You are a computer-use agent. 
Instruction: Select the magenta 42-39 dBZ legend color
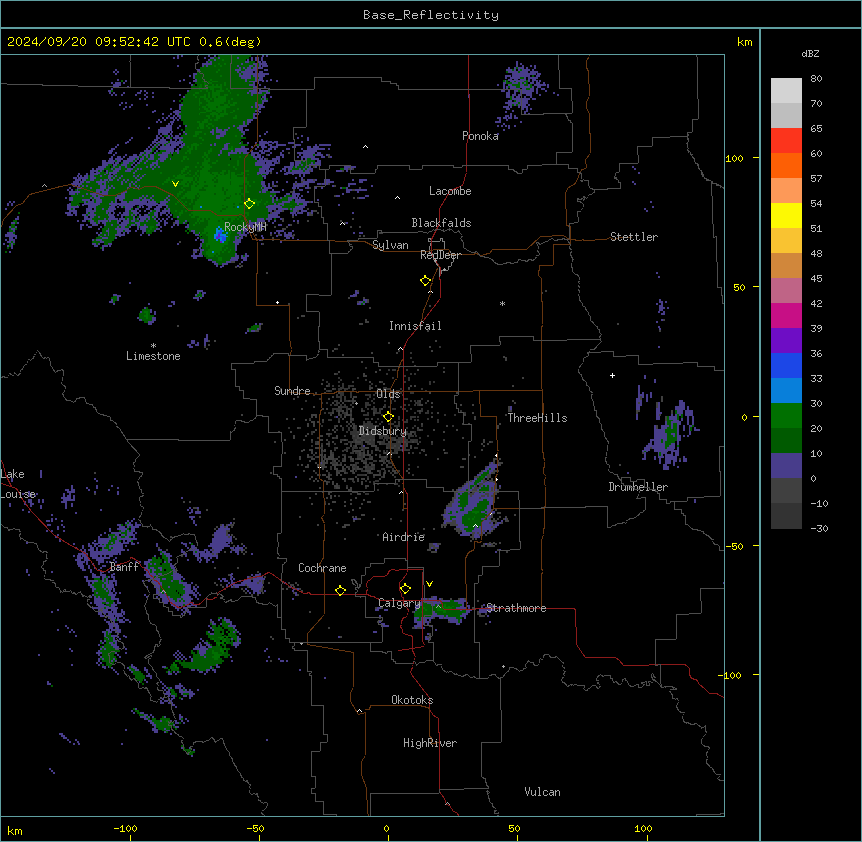point(786,315)
